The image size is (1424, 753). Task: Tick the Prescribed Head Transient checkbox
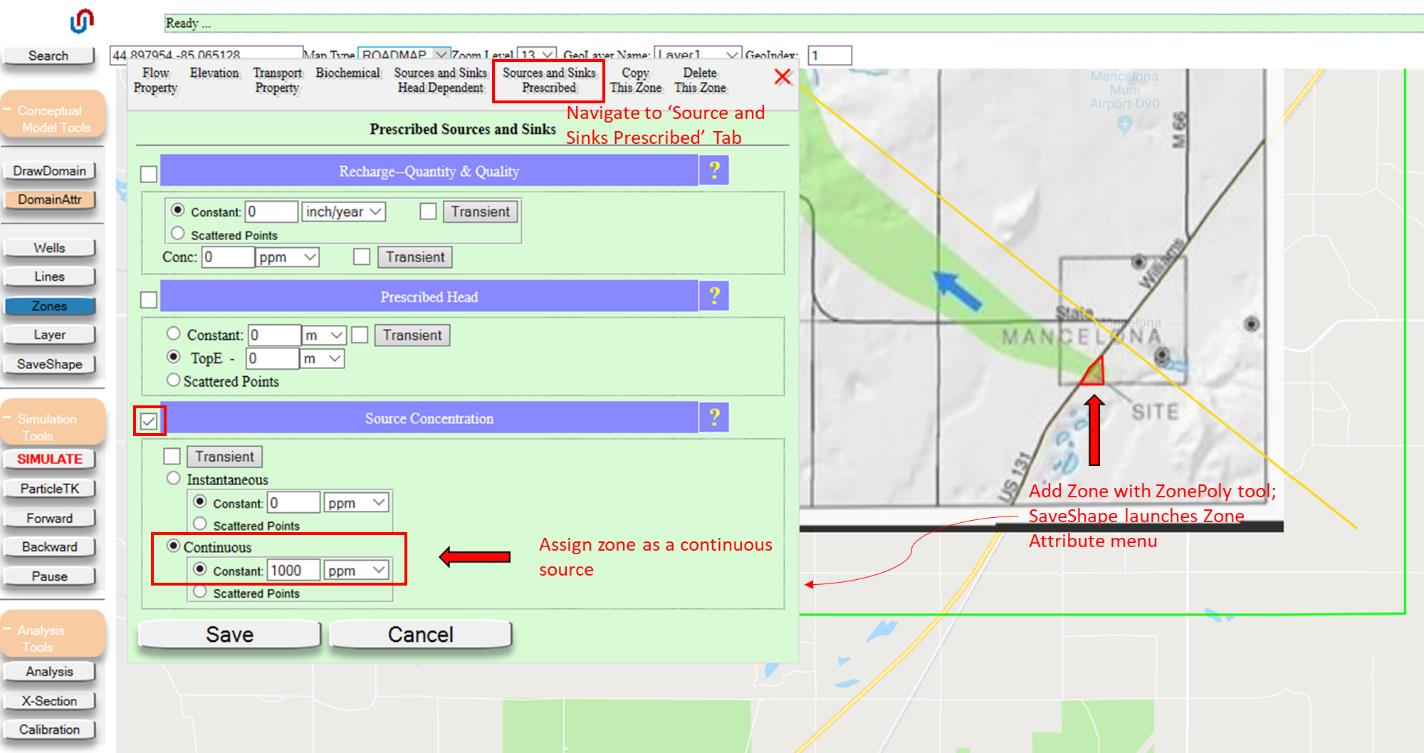360,335
